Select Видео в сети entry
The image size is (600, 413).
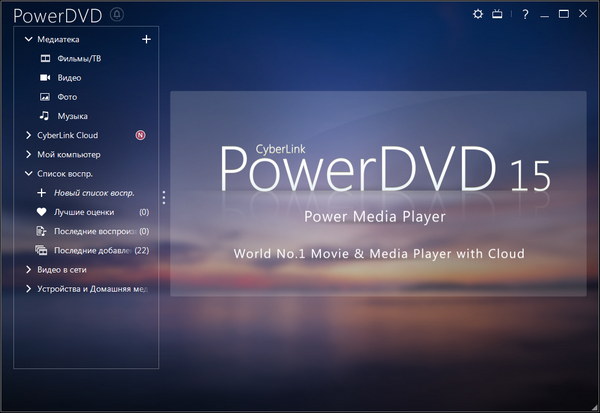click(62, 269)
